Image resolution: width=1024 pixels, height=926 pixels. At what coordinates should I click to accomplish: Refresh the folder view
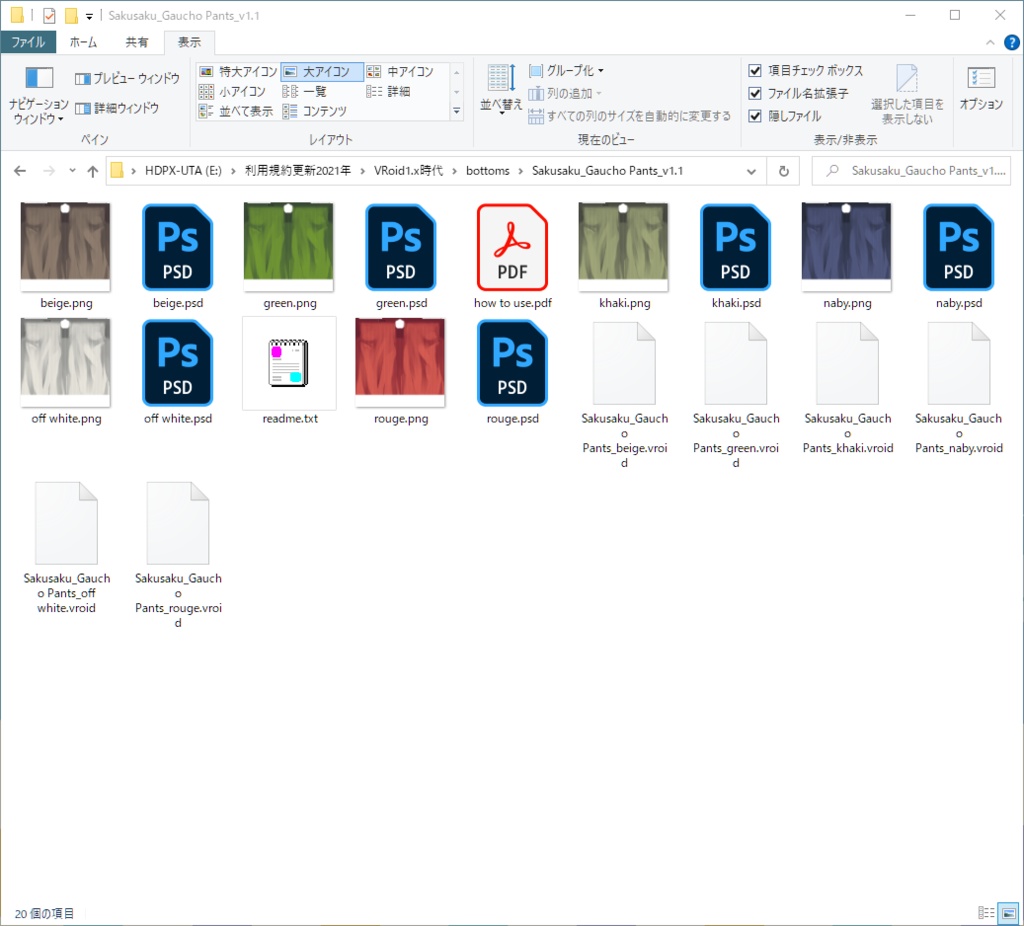pos(784,171)
